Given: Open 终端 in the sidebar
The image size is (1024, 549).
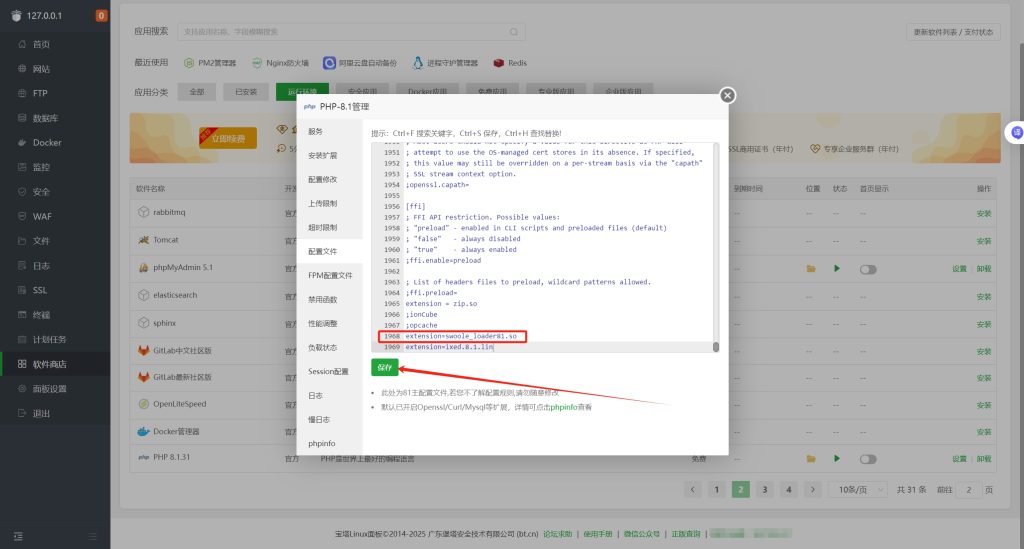Looking at the screenshot, I should tap(41, 315).
